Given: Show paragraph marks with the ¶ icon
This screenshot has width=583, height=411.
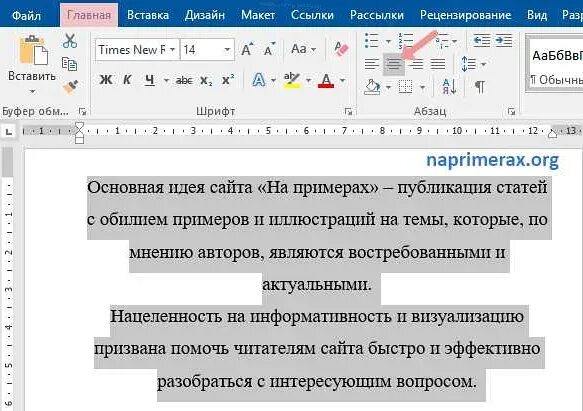Looking at the screenshot, I should pyautogui.click(x=480, y=87).
